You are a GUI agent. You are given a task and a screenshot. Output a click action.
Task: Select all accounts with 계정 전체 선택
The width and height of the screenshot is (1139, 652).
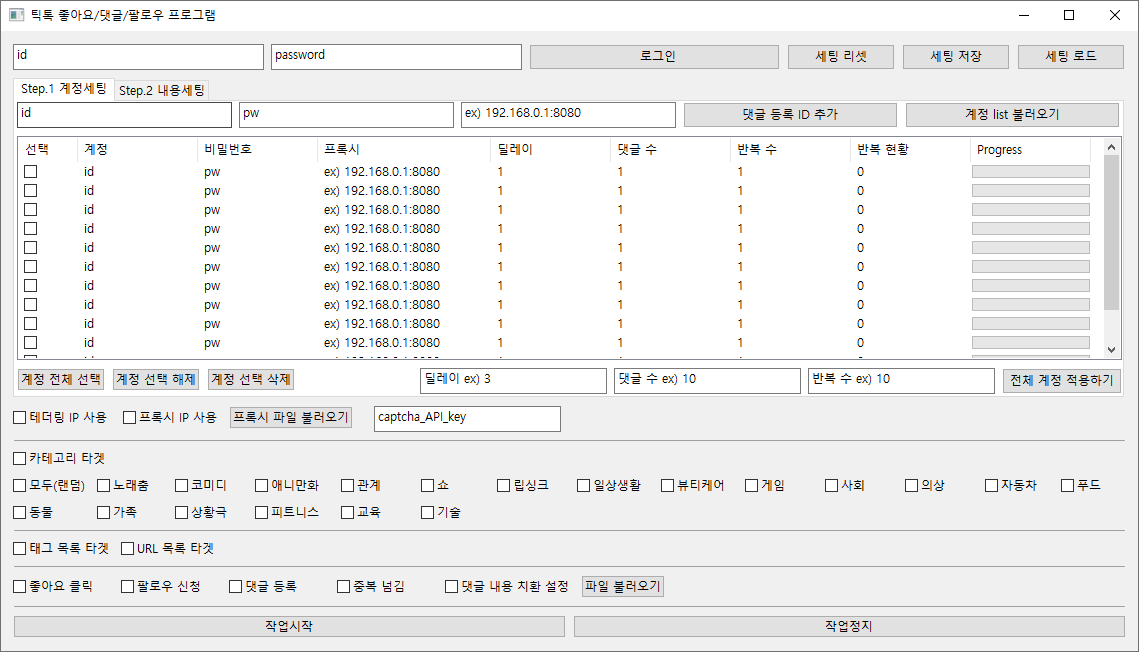[x=61, y=380]
